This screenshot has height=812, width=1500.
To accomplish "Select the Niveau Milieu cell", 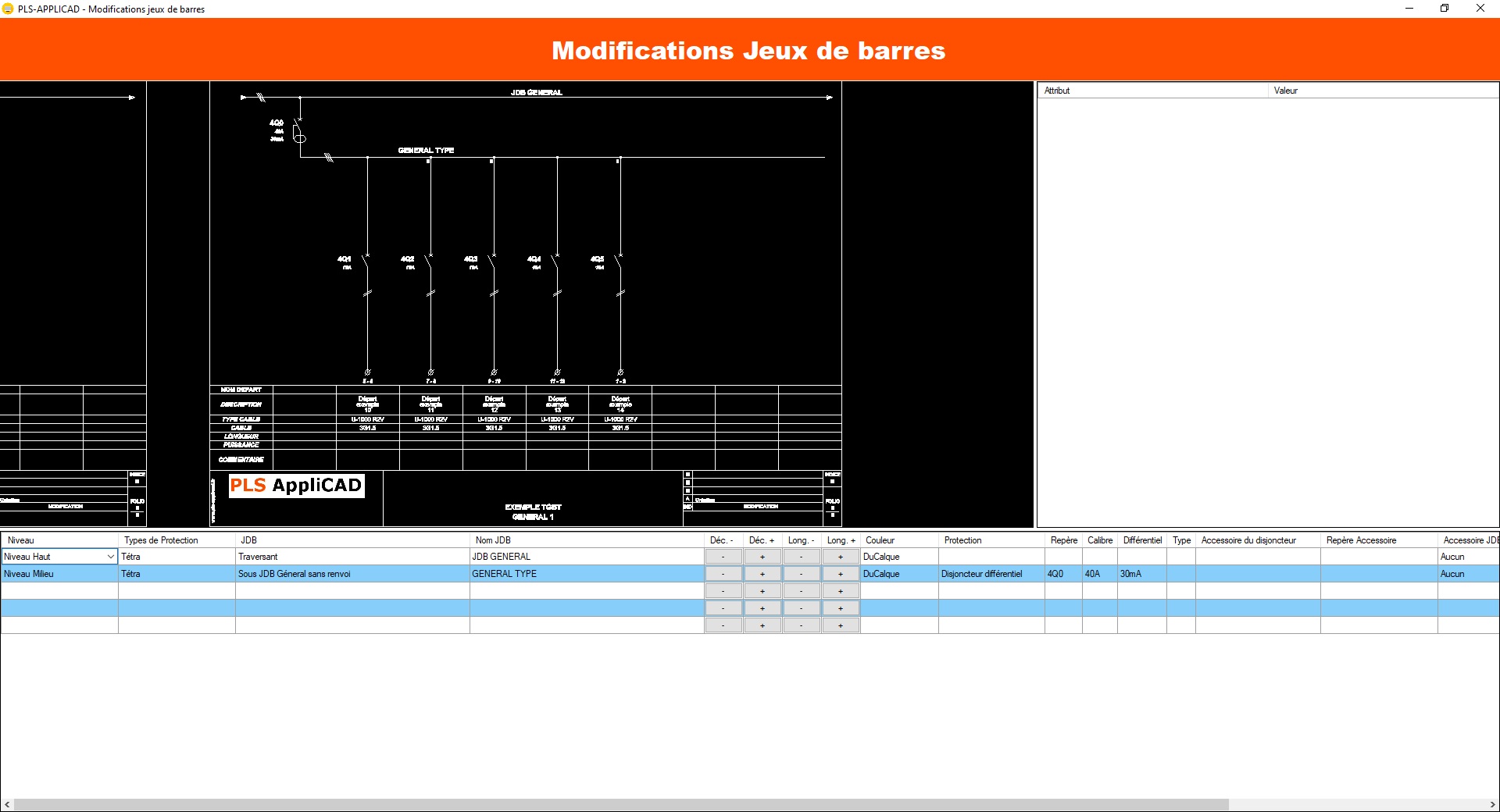I will 59,574.
